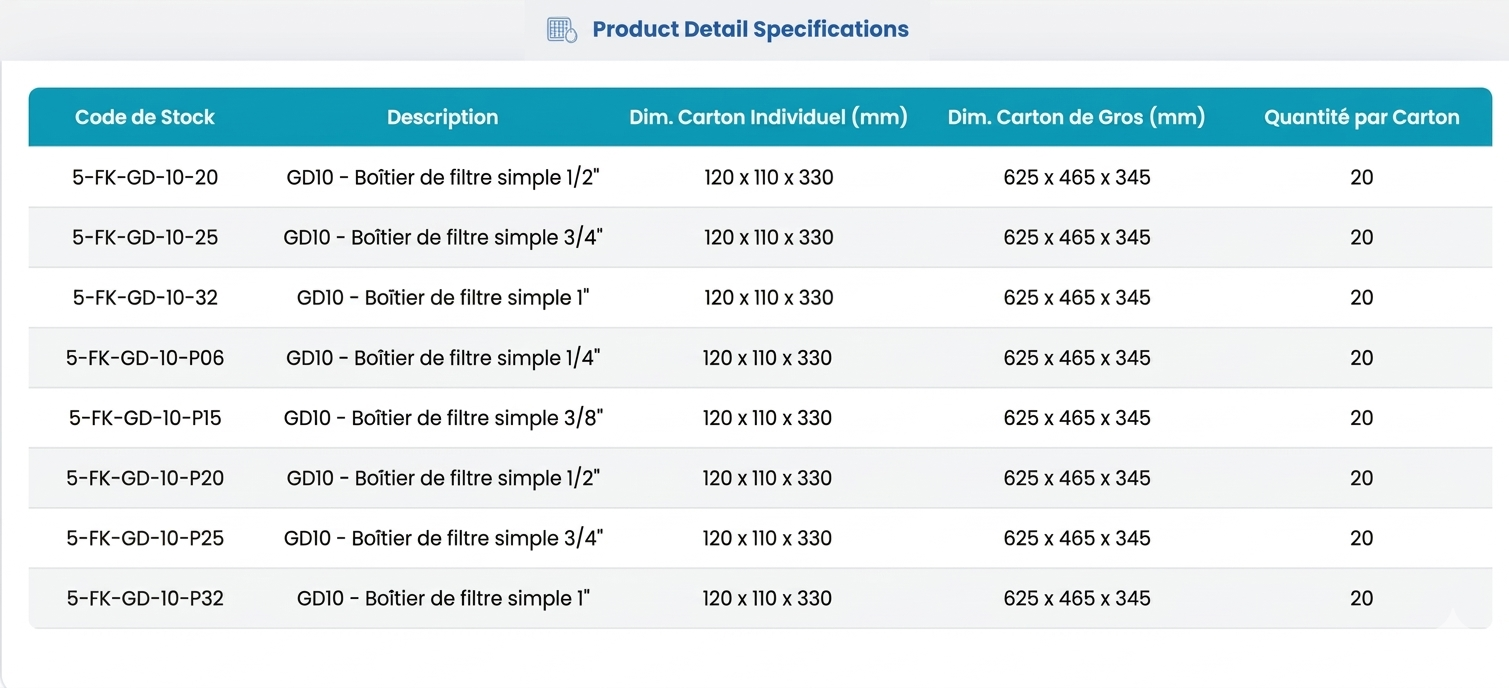Click the faint up-arrow icon at table corner
The image size is (1509, 688).
point(1453,618)
